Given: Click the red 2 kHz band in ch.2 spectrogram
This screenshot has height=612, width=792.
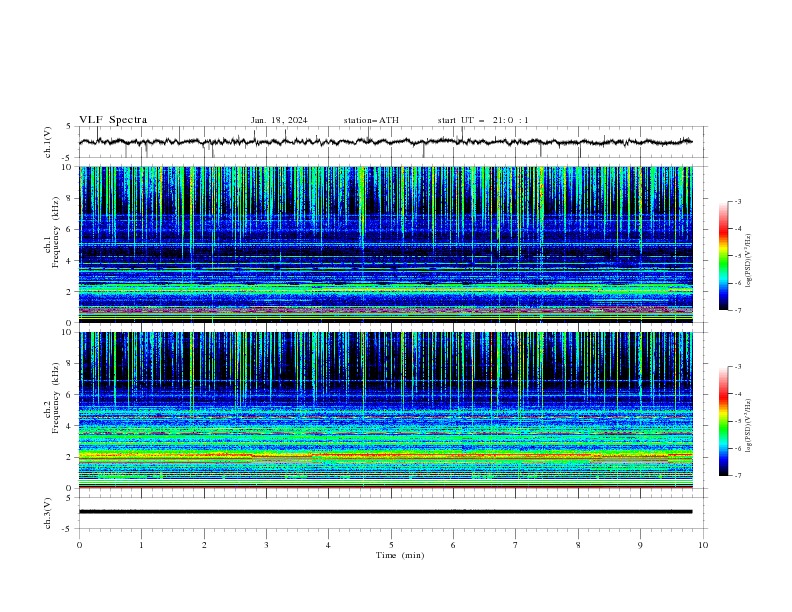Looking at the screenshot, I should [386, 455].
